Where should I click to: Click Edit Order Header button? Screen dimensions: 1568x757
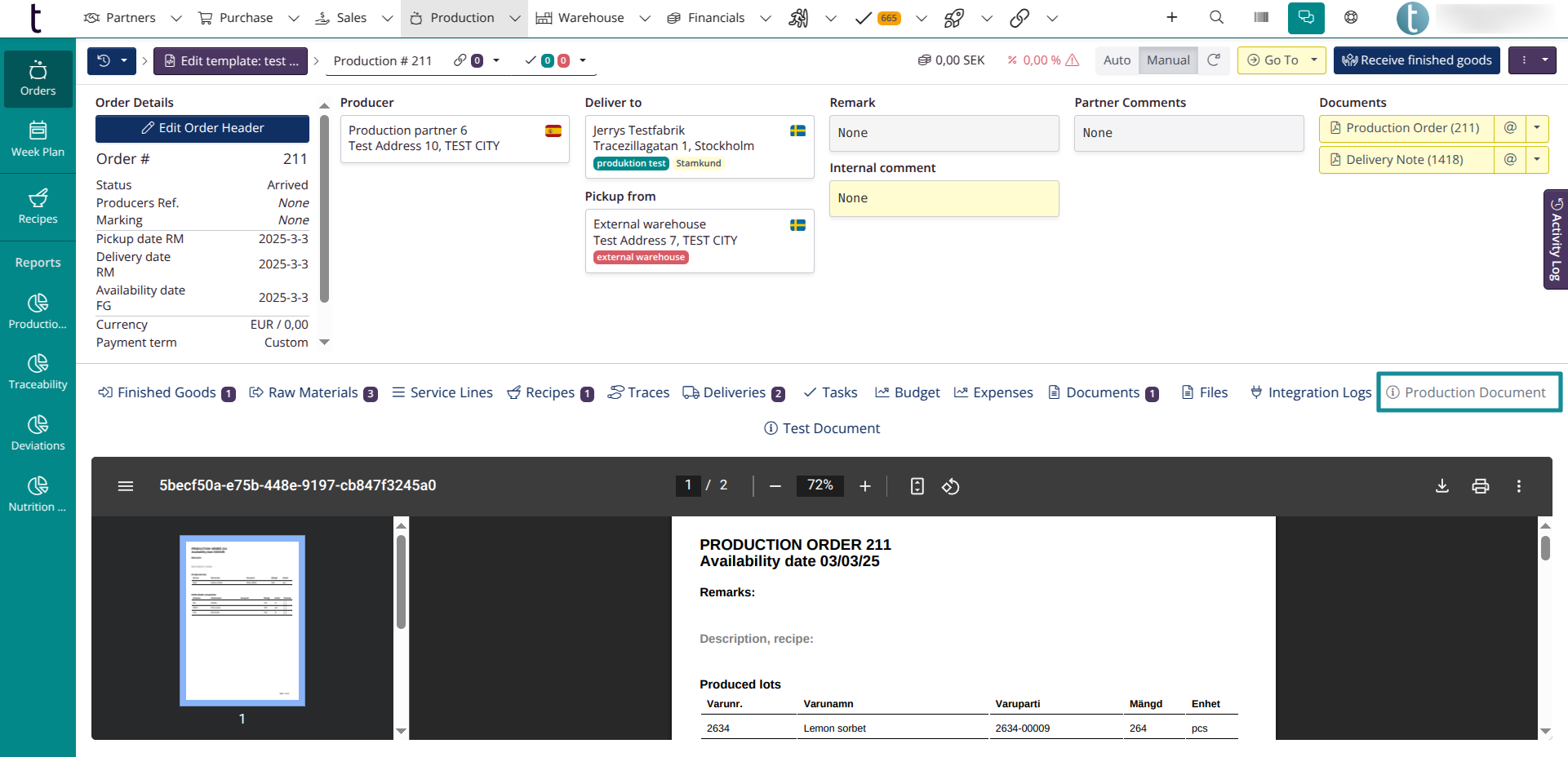point(202,128)
